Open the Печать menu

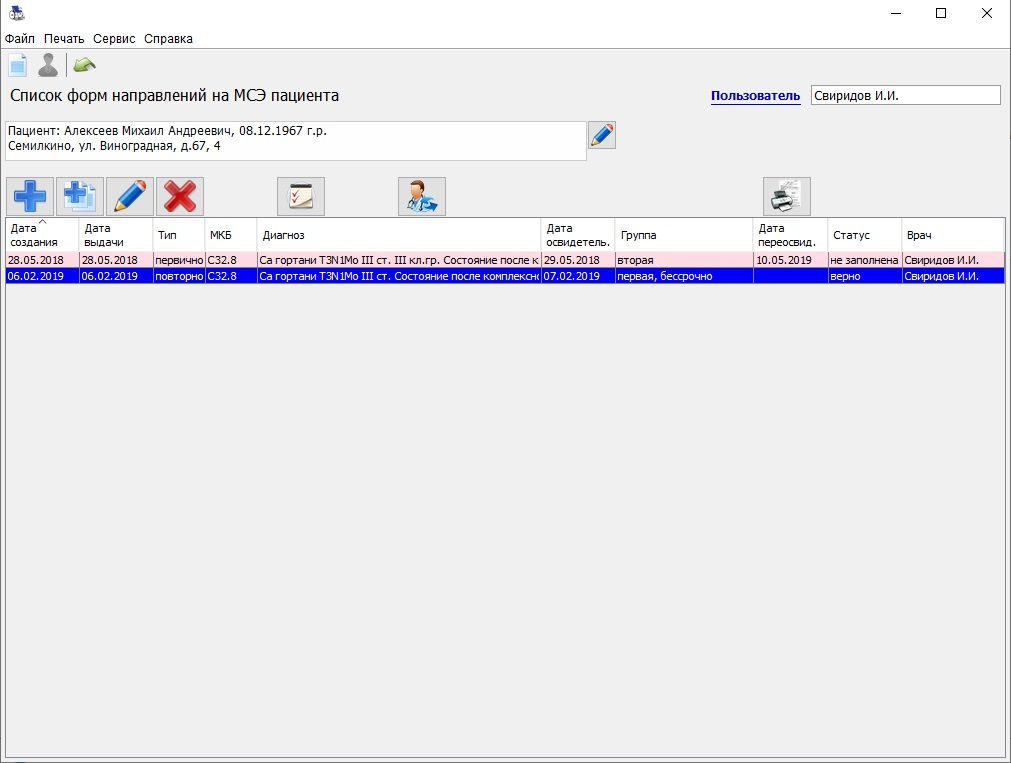(x=64, y=39)
